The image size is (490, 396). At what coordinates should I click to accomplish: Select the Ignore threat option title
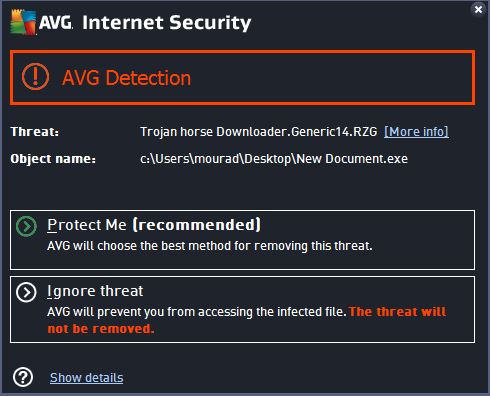click(95, 291)
